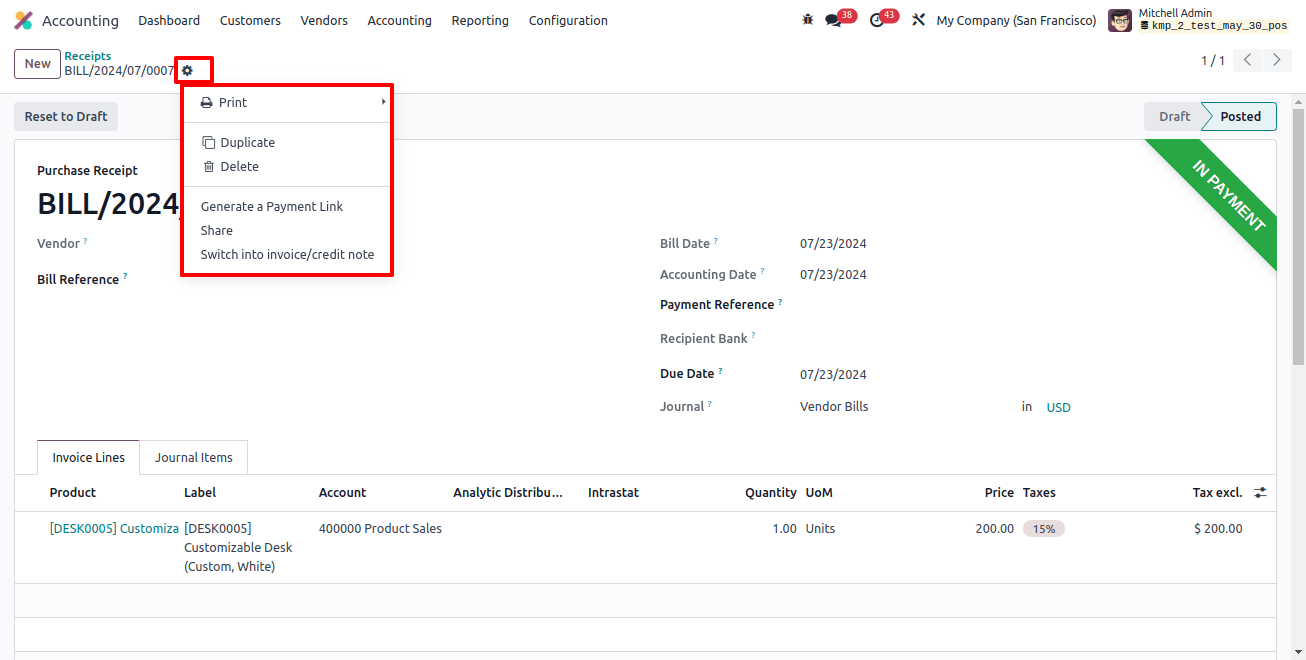Click the $ 200.00 tax excluded amount
Screen dimensions: 1306x660
click(1218, 528)
